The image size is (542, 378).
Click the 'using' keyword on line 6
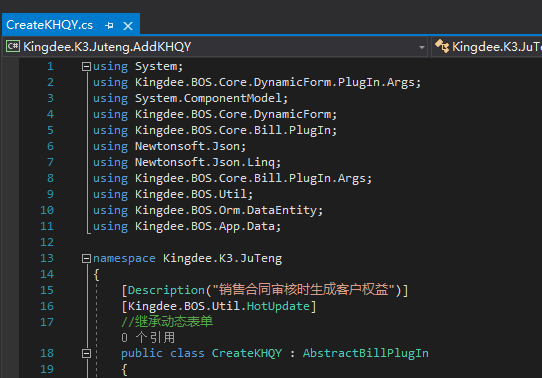click(x=110, y=147)
